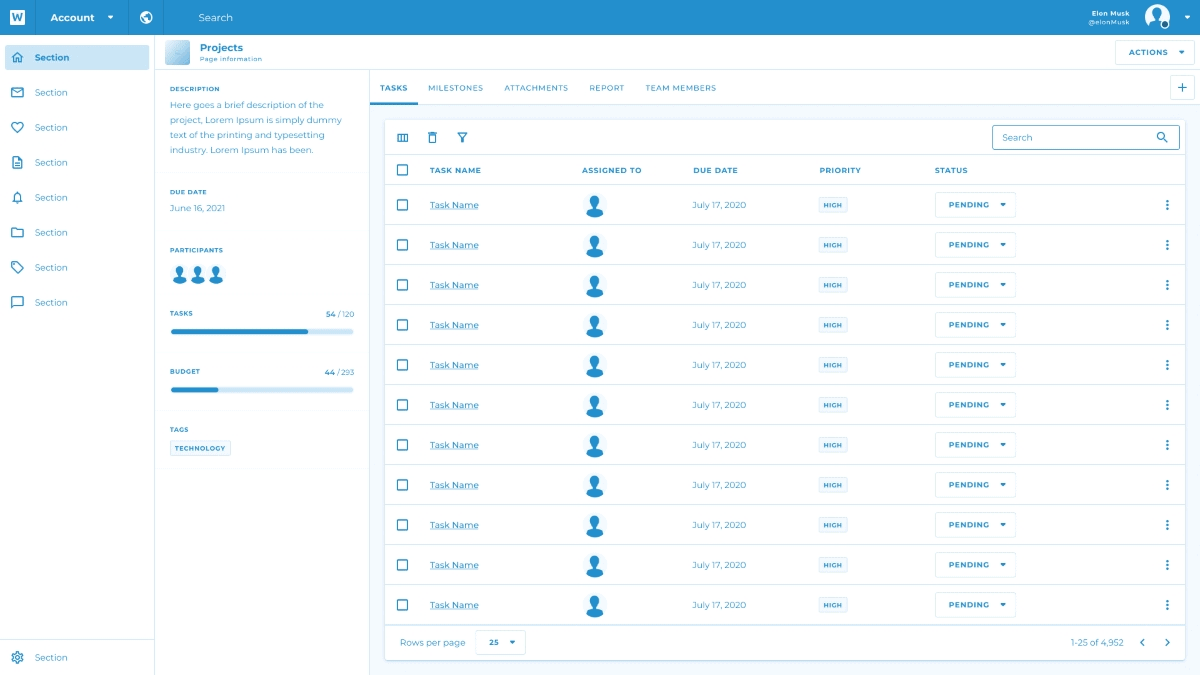Open three-dot menu of first task row
This screenshot has width=1200, height=675.
click(x=1167, y=205)
